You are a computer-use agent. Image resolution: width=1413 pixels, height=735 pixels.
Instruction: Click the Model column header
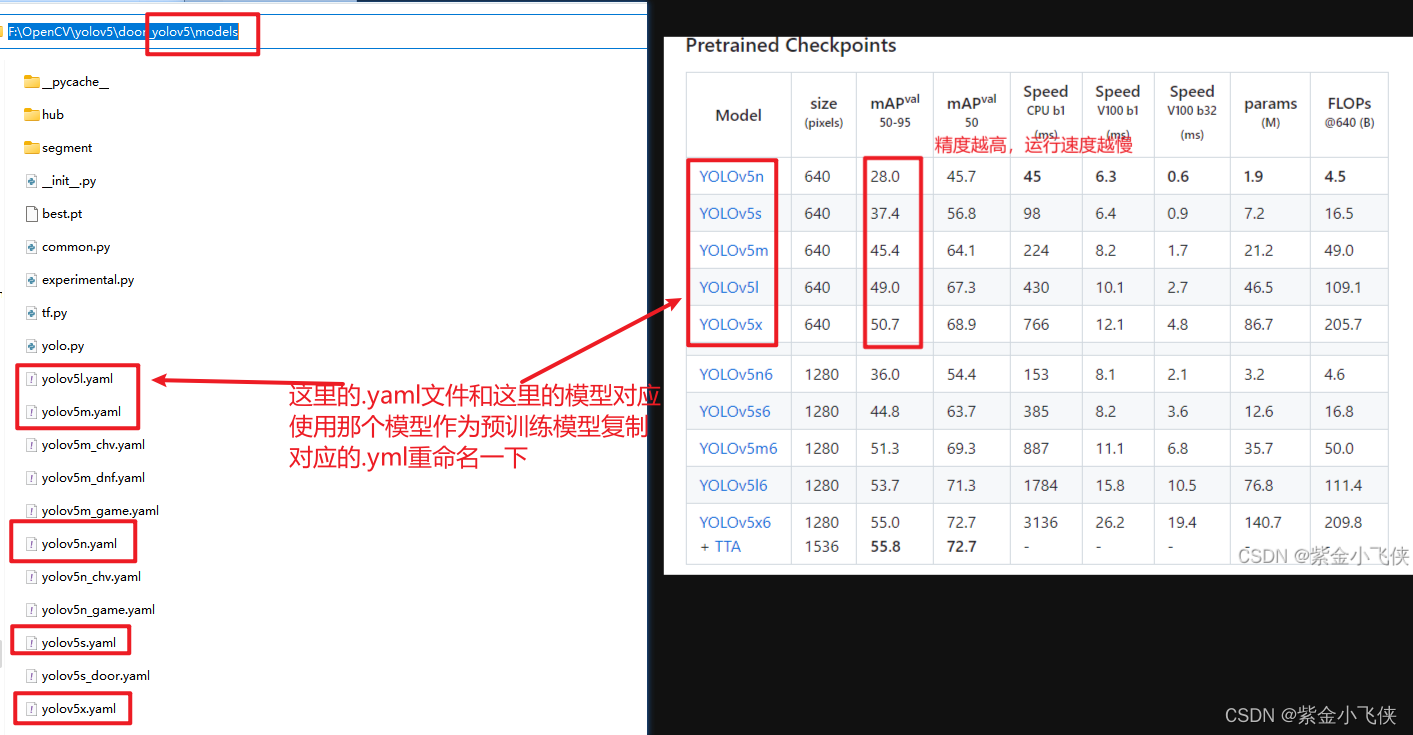[738, 115]
